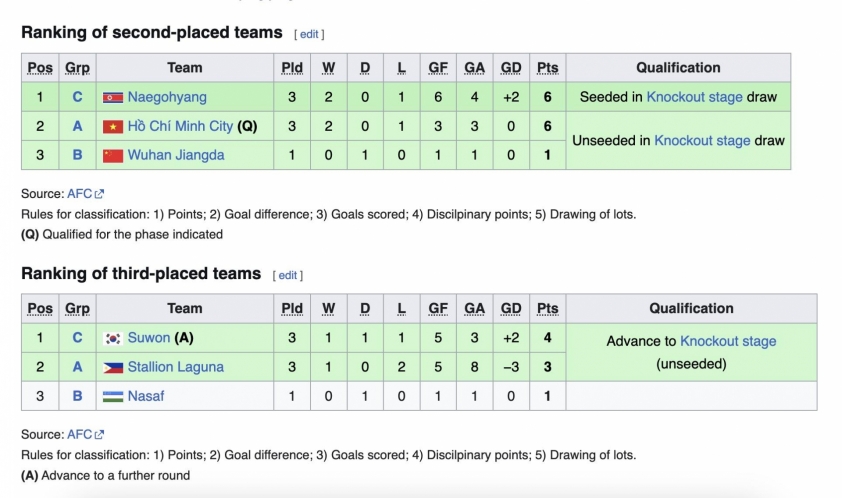Follow Knockout stage link in third-placed teams table
This screenshot has width=842, height=498.
(728, 341)
